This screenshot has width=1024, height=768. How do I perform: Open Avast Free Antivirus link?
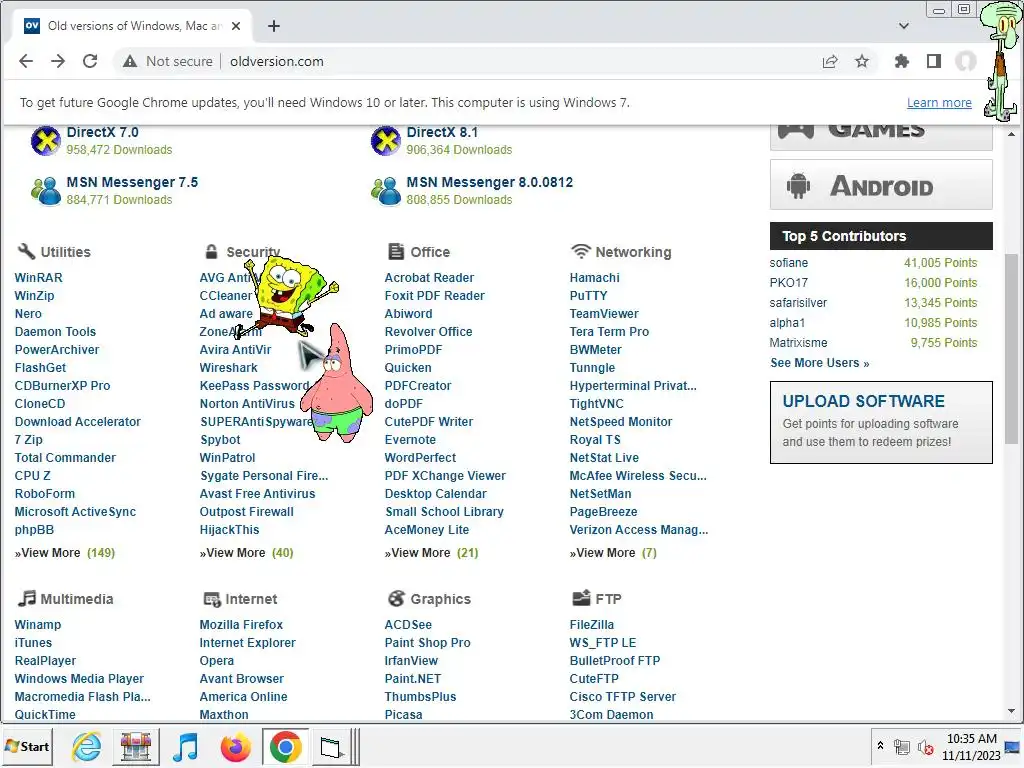[x=257, y=494]
